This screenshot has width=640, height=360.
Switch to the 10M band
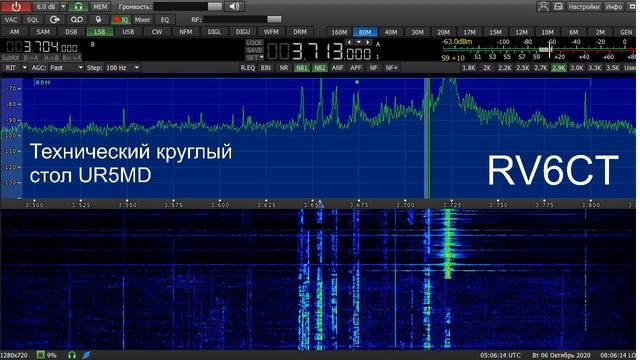548,32
